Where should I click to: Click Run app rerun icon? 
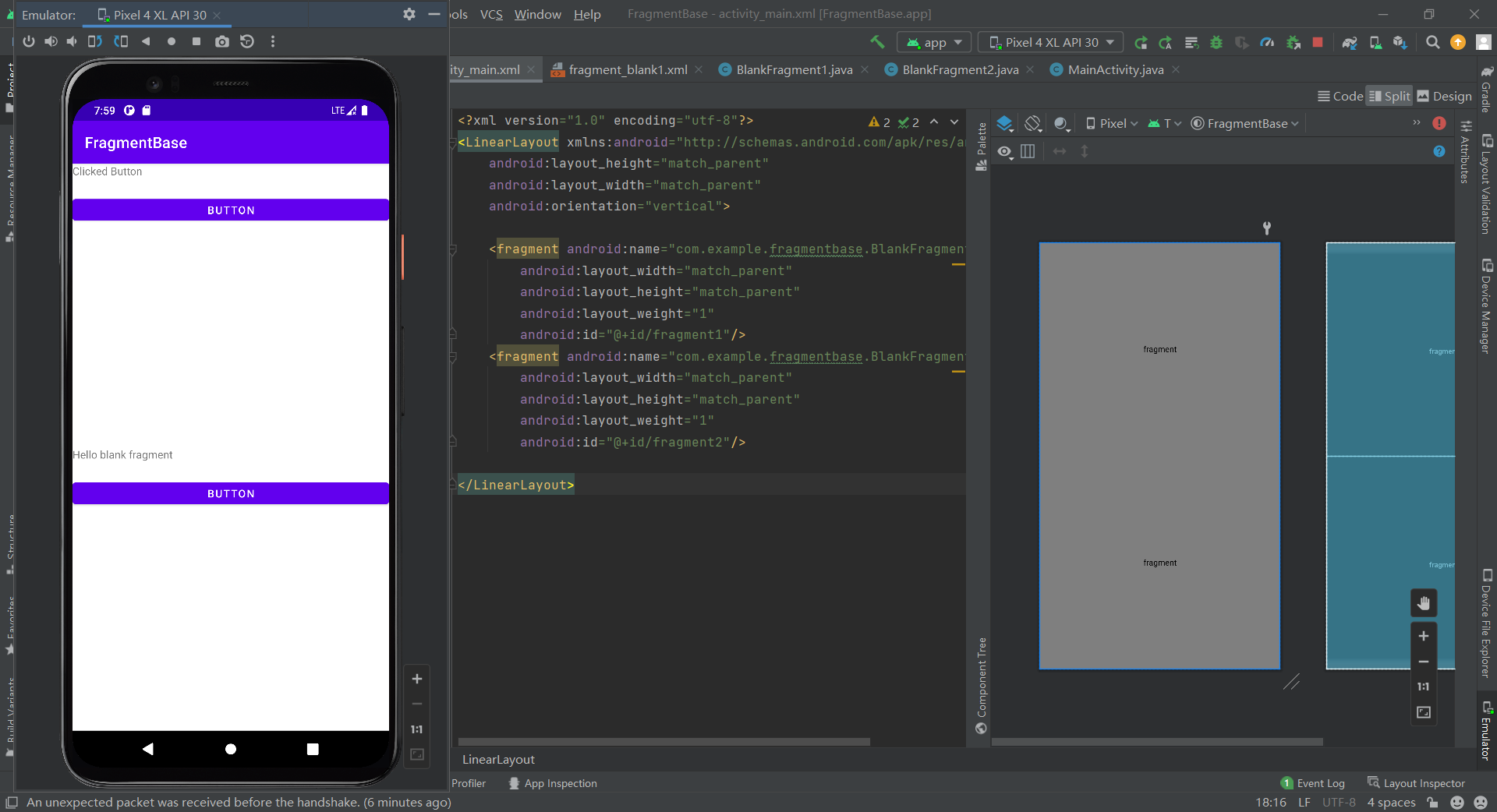1141,42
